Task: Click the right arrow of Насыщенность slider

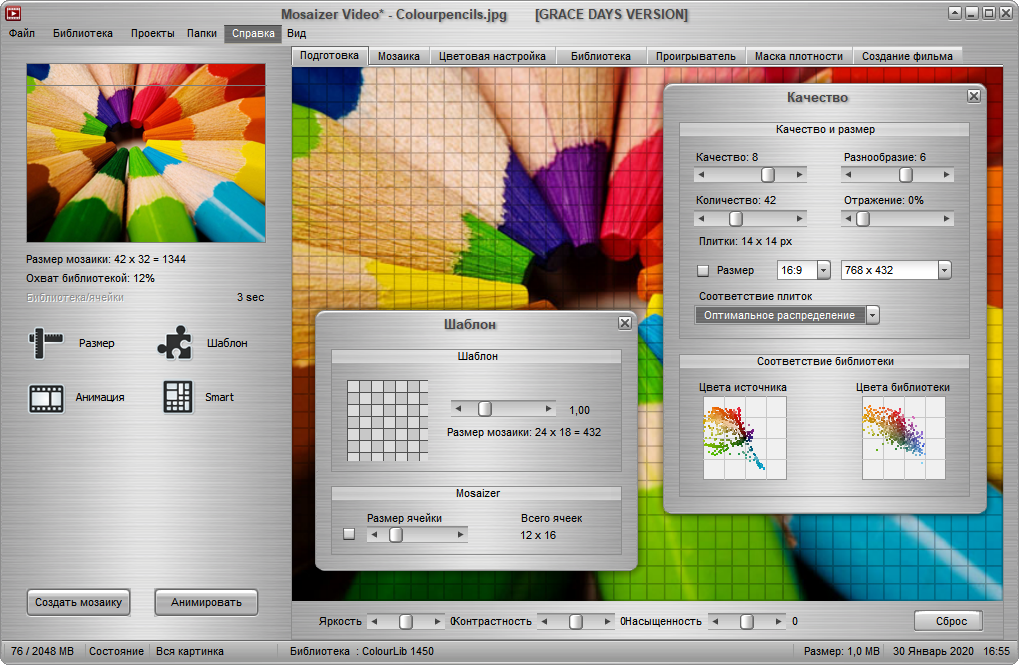Action: tap(779, 621)
